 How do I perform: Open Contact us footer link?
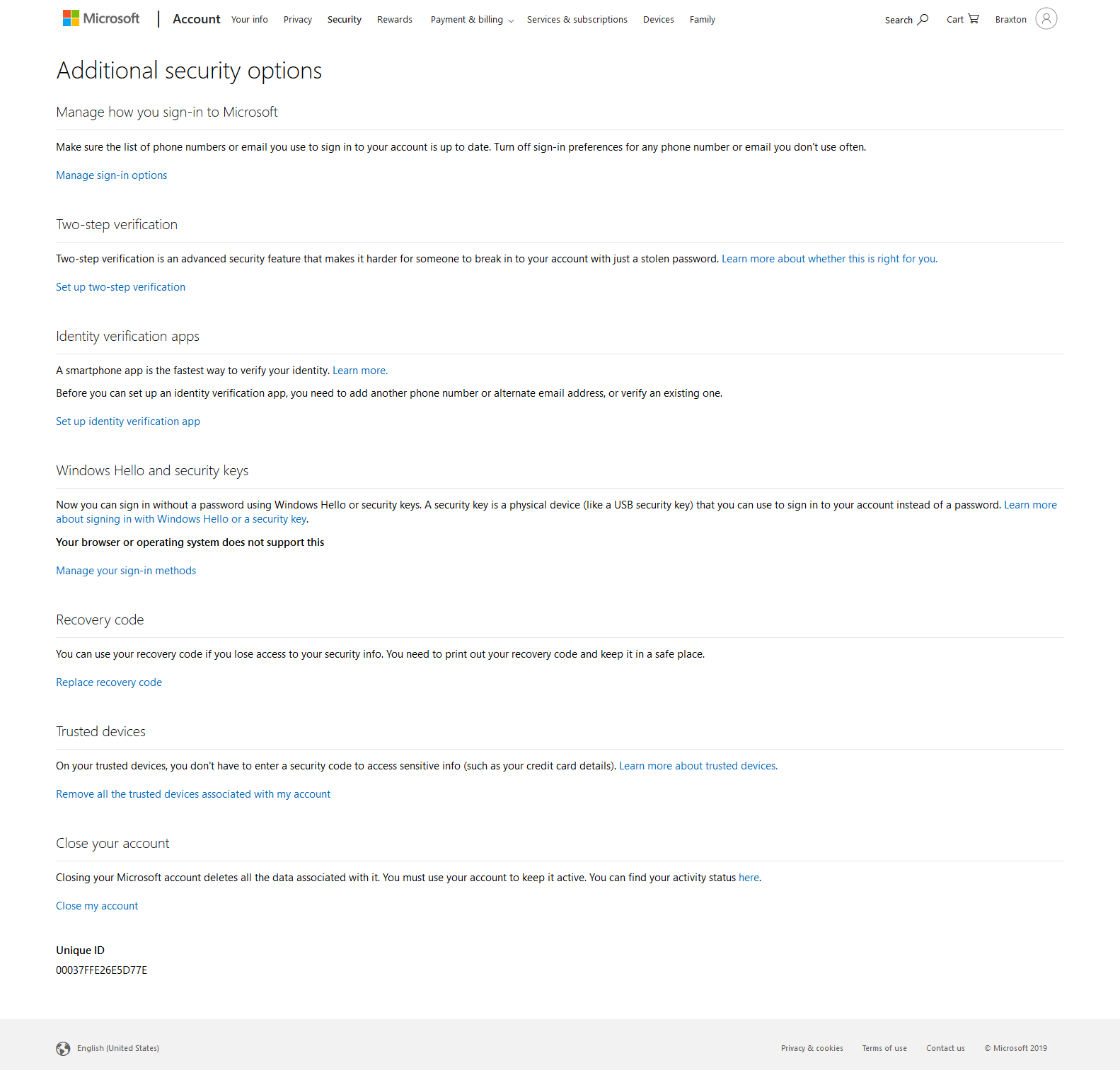(946, 1048)
